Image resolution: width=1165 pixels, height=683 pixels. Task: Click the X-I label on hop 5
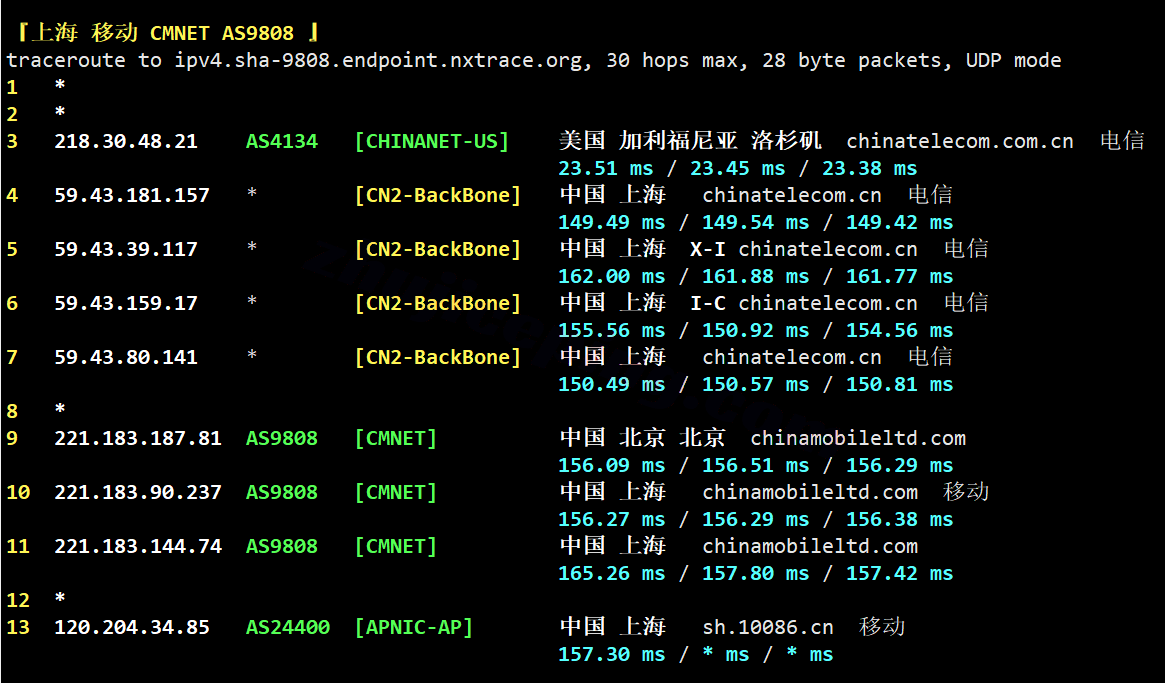pyautogui.click(x=707, y=249)
